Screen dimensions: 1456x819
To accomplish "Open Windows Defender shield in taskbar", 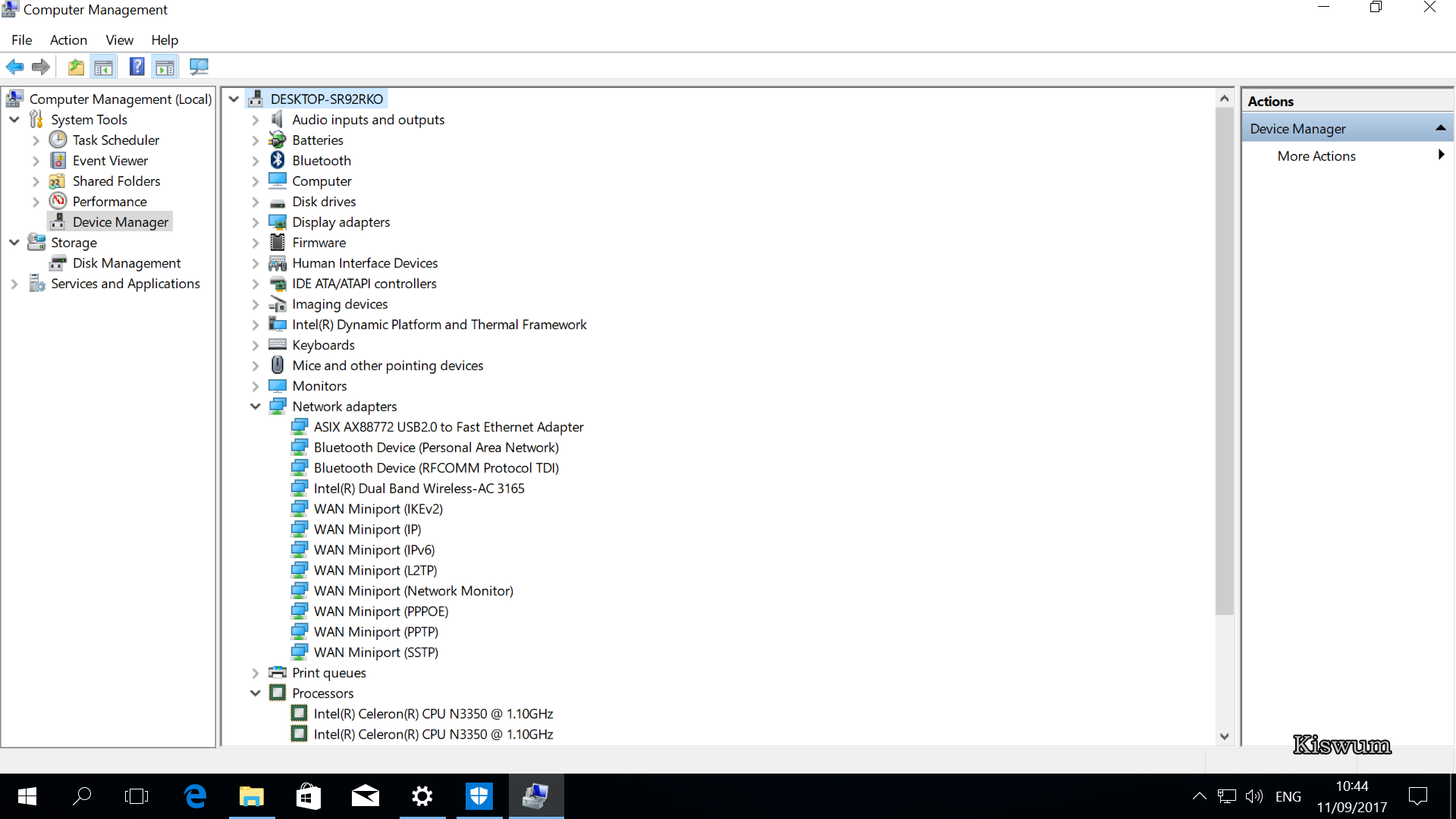I will [x=479, y=796].
